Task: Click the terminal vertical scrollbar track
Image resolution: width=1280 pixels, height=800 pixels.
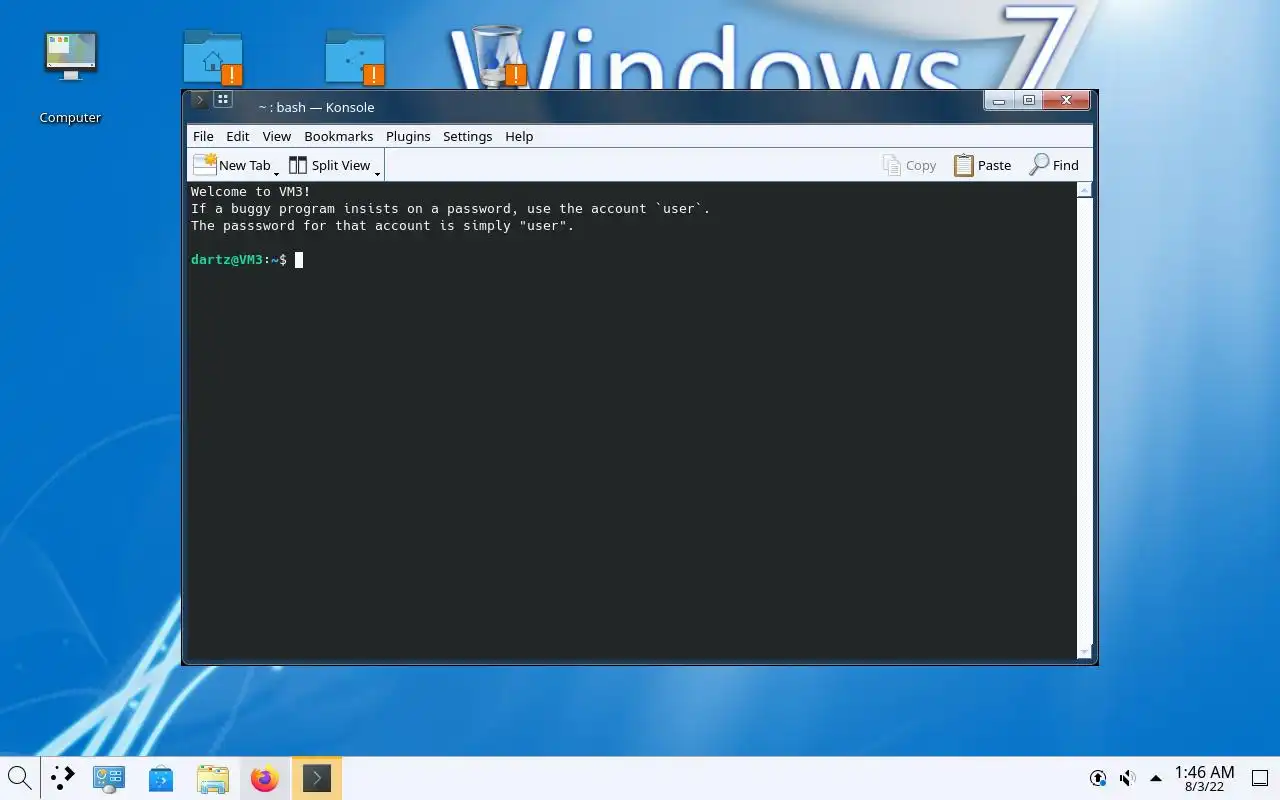Action: click(1084, 421)
